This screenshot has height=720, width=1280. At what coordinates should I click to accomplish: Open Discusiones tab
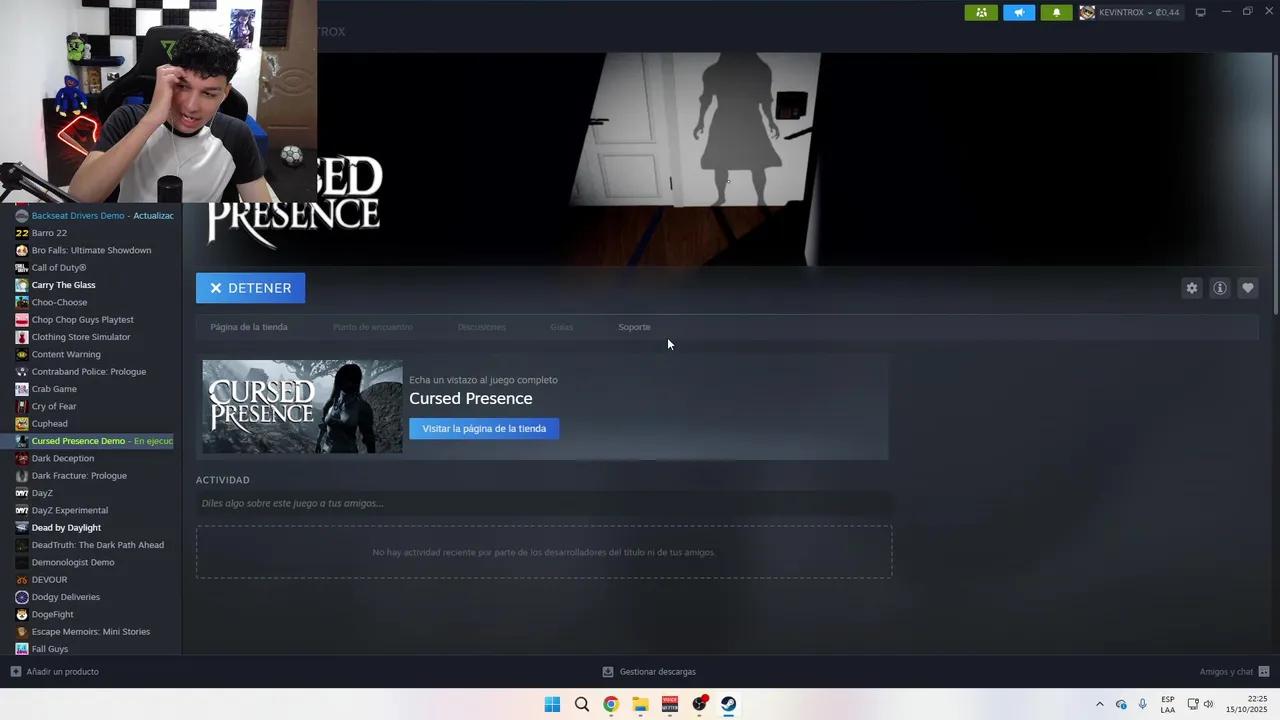coord(481,327)
